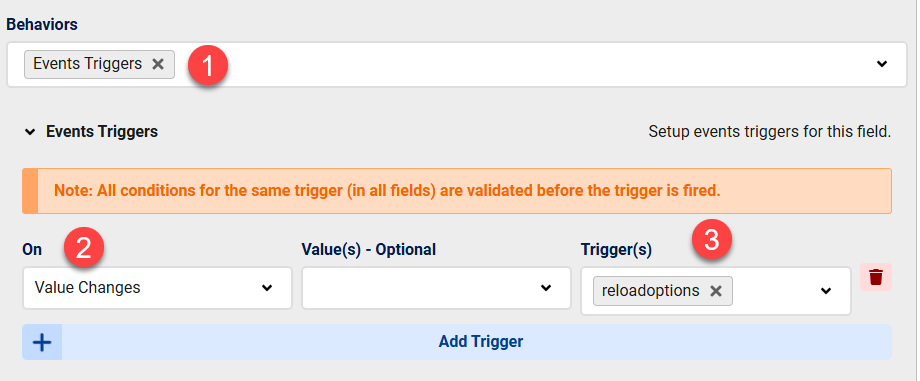Click the plus icon beside Add Trigger
920x381 pixels.
[x=42, y=342]
